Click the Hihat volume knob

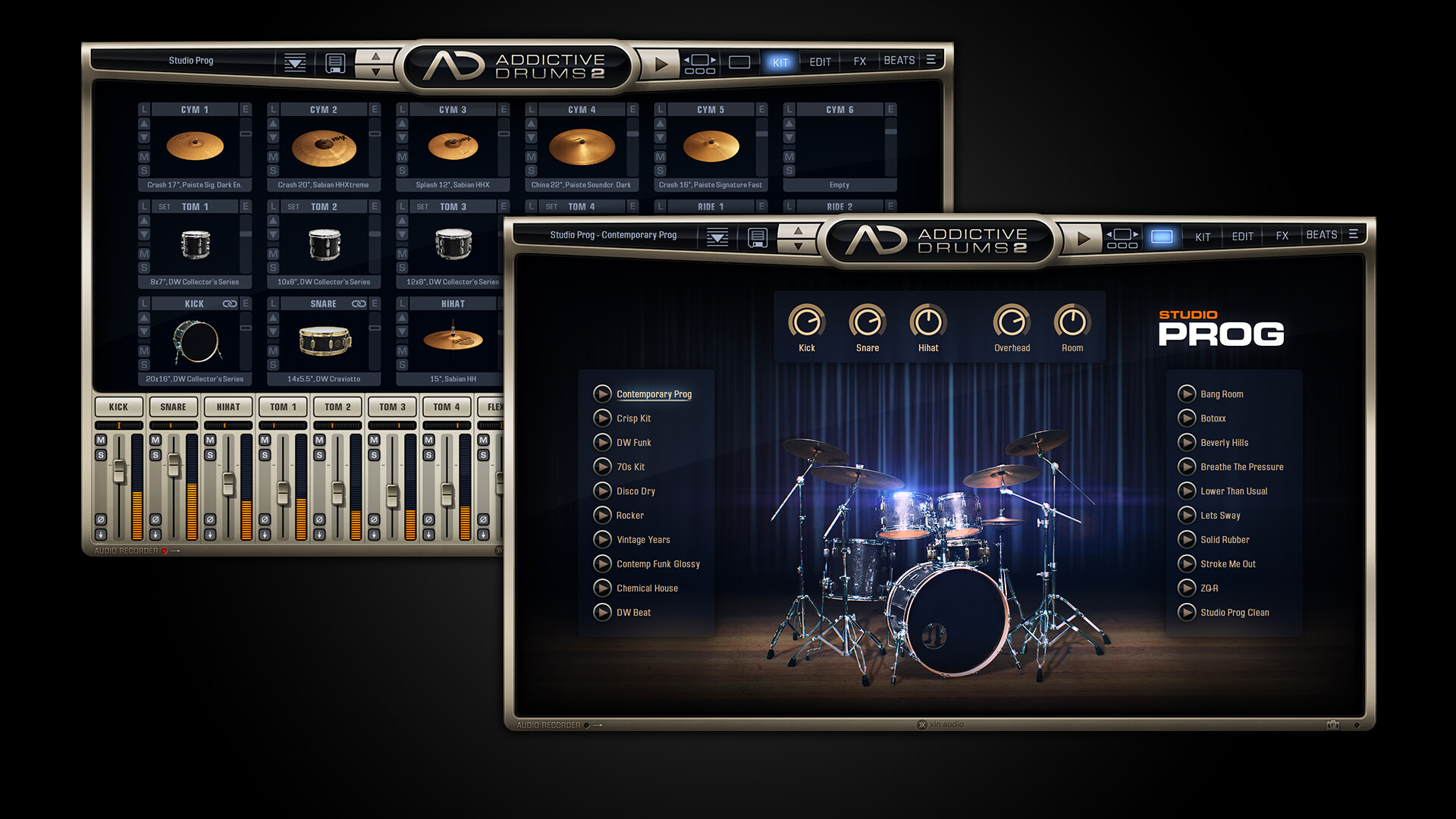tap(928, 322)
